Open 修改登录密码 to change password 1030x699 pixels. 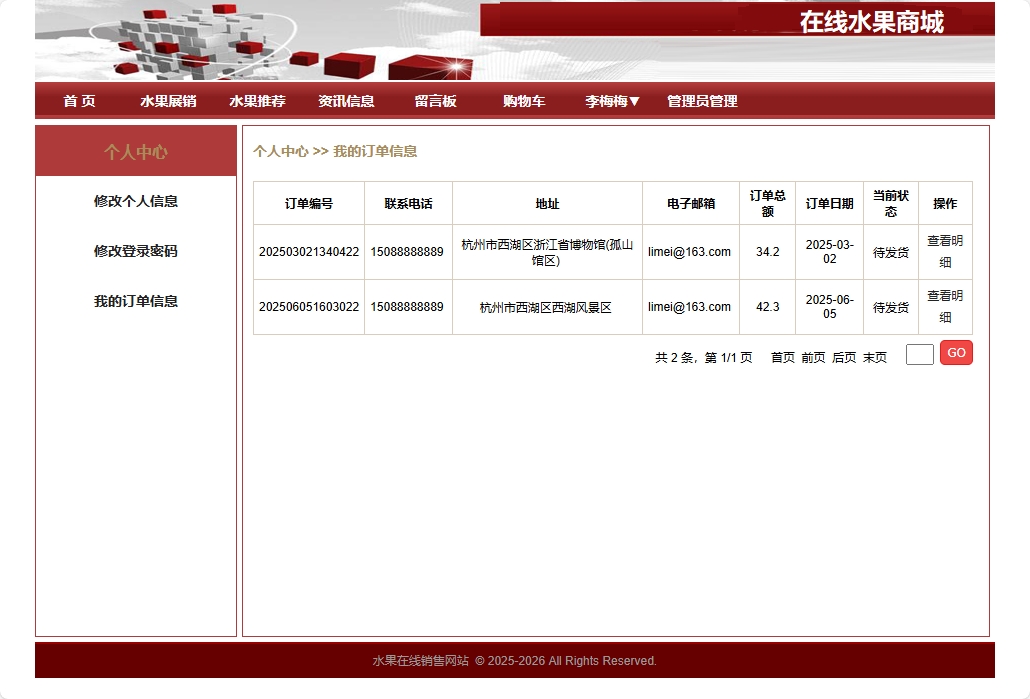[134, 251]
